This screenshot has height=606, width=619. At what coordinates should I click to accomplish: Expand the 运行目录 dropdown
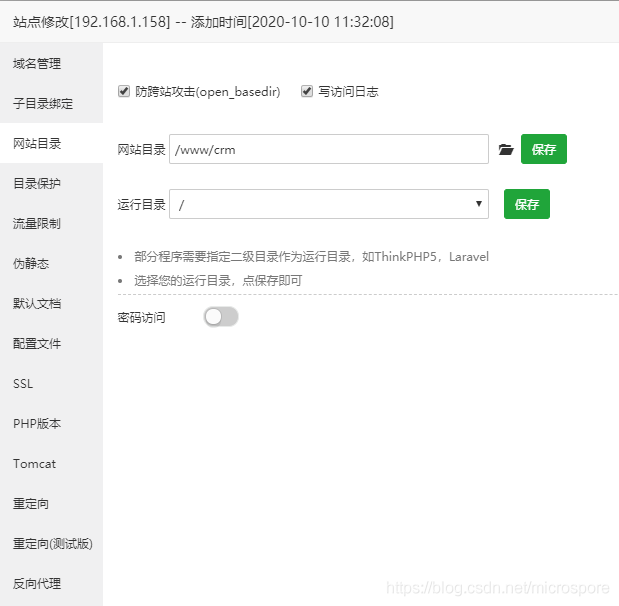(x=329, y=204)
